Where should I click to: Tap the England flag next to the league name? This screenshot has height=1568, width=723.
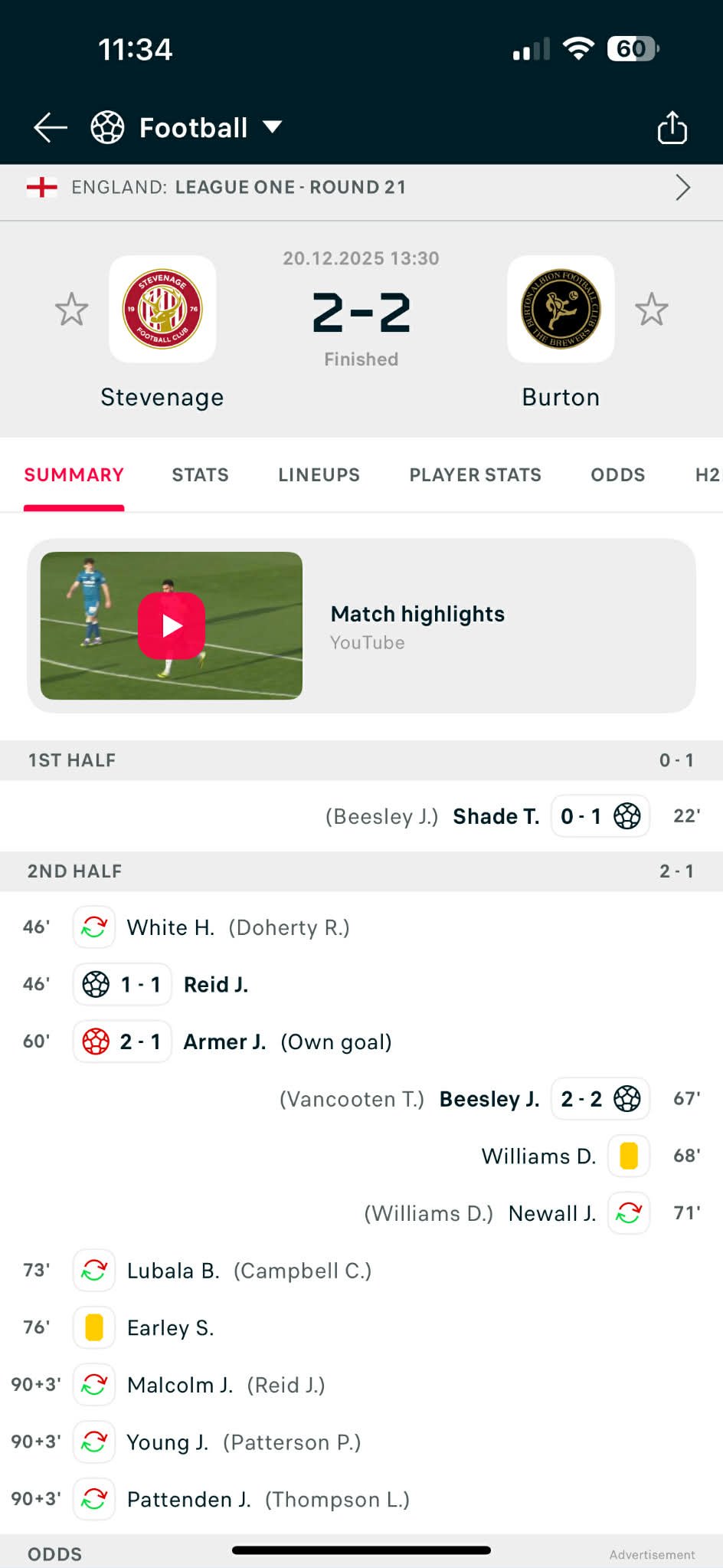42,187
